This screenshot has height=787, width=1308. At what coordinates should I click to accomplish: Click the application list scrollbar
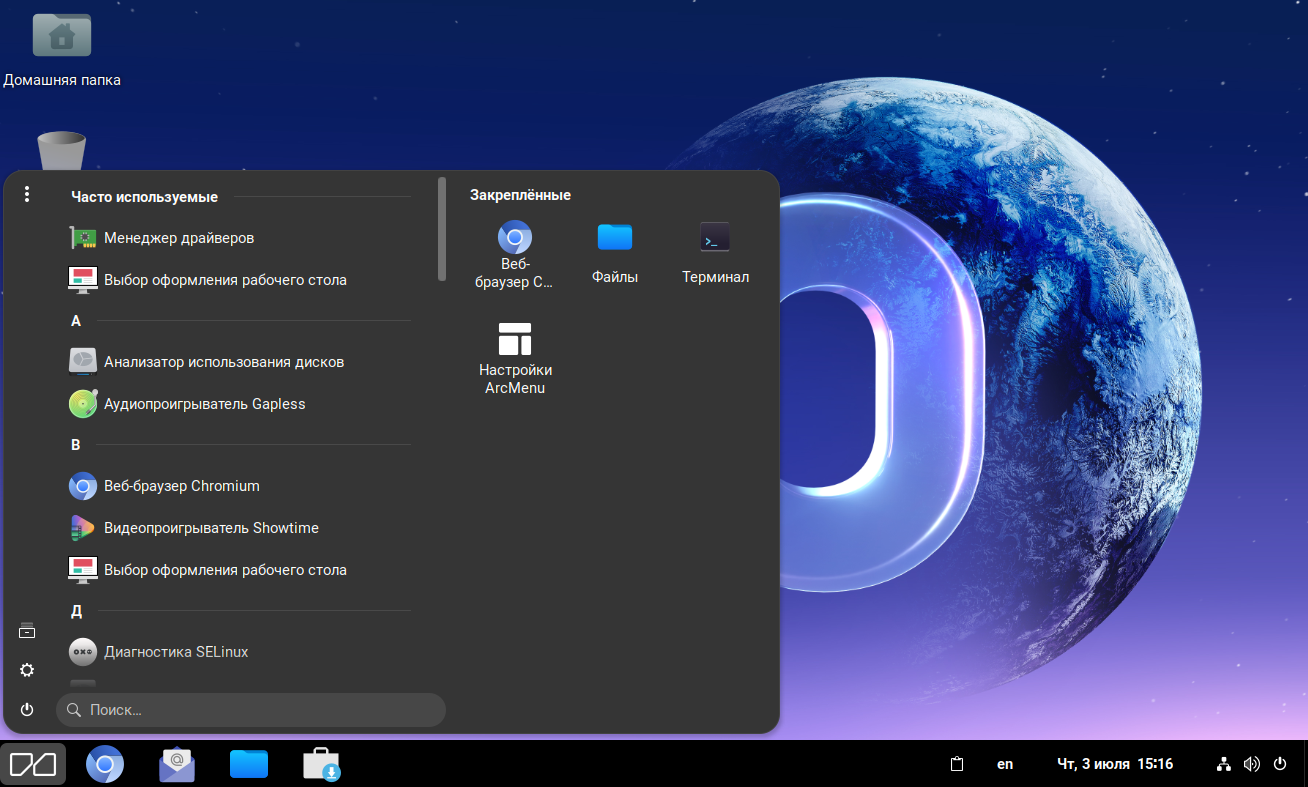pyautogui.click(x=442, y=230)
